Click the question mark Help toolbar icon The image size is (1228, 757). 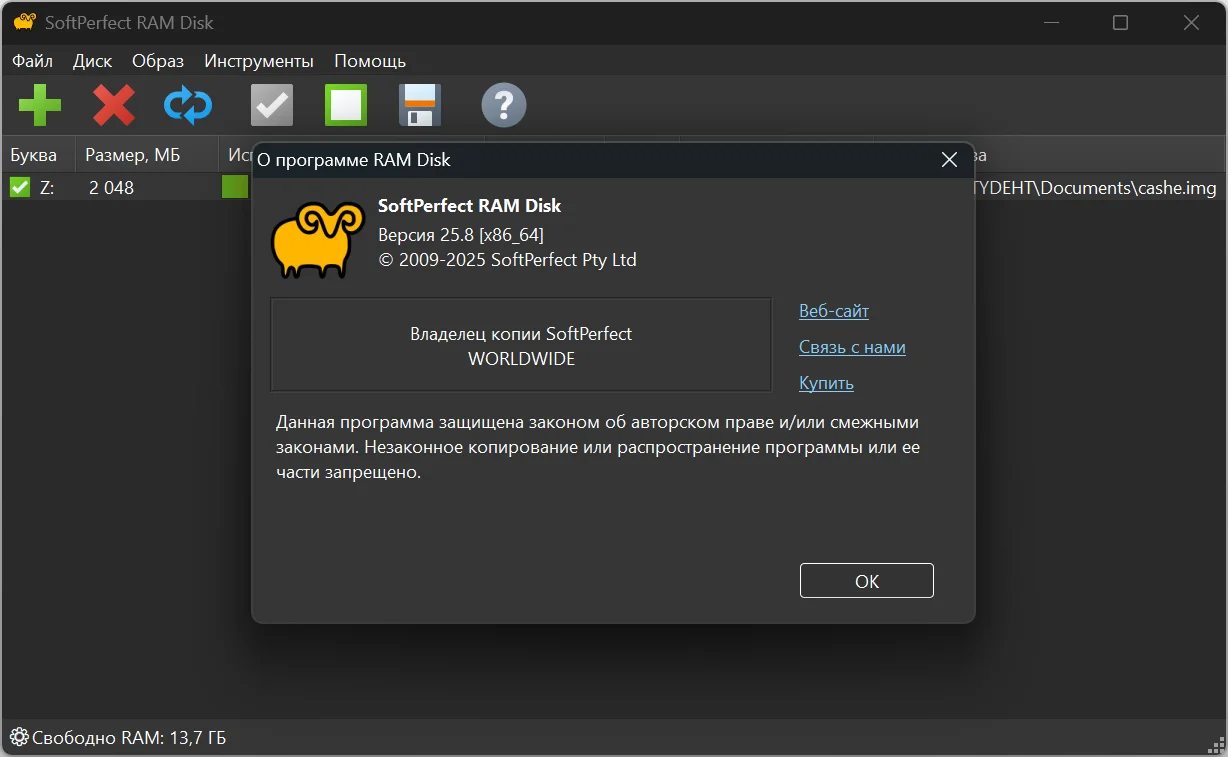click(504, 105)
